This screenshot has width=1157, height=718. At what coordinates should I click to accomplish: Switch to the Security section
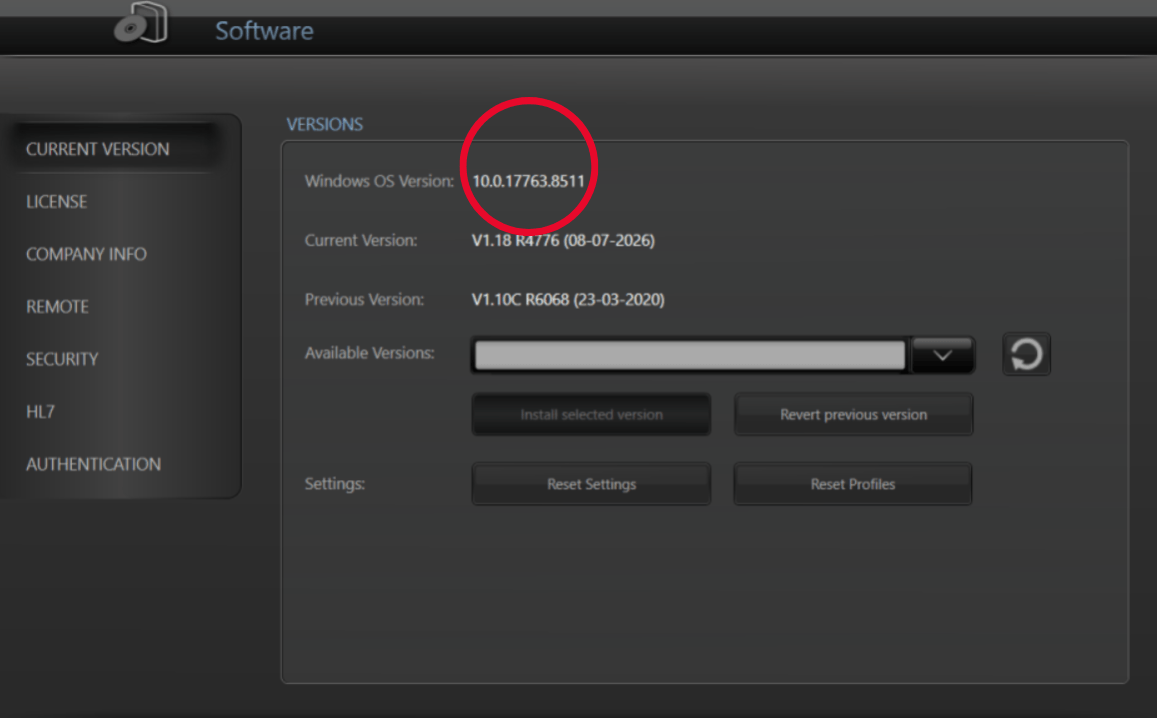62,359
